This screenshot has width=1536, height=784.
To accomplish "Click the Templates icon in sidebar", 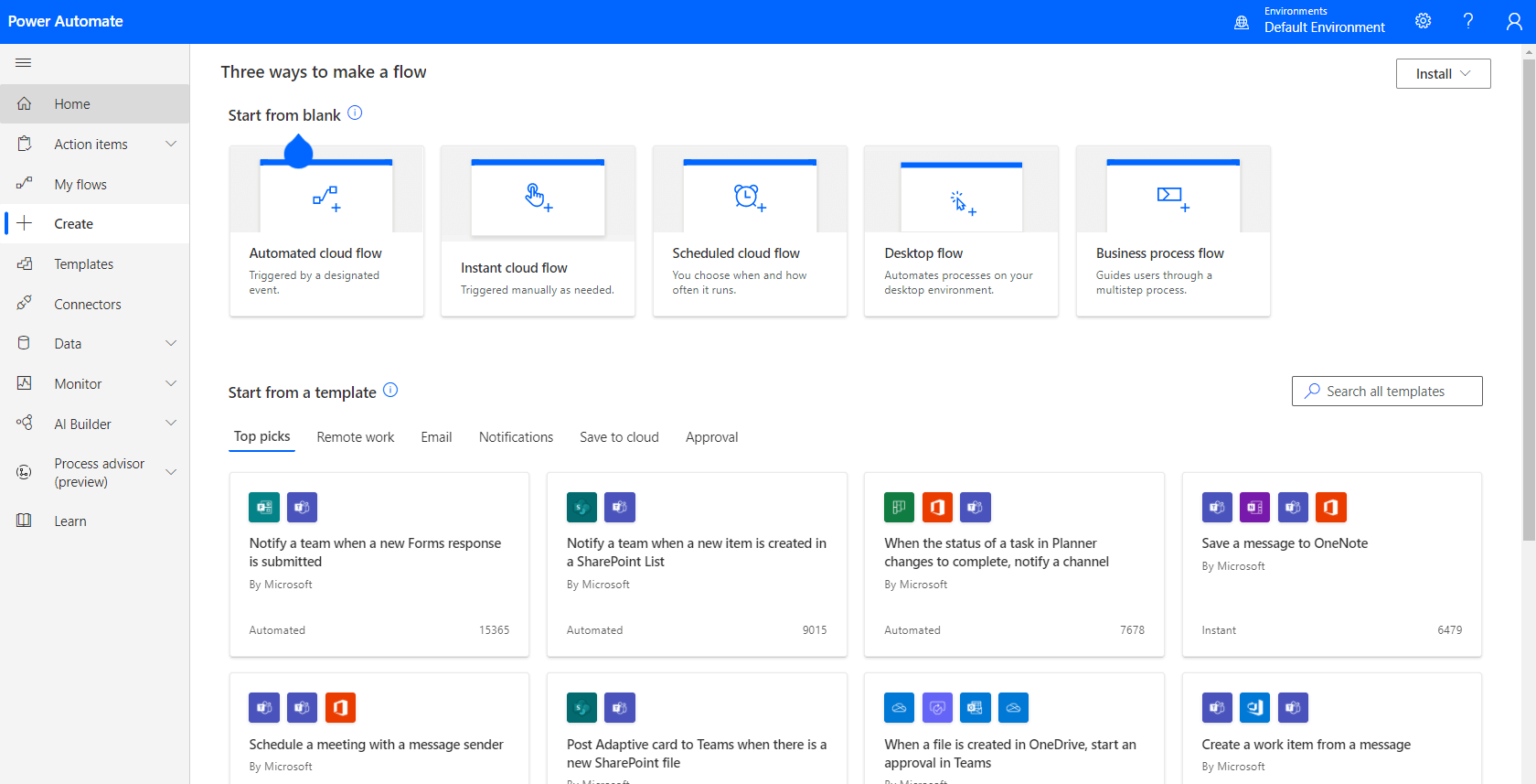I will pos(25,264).
